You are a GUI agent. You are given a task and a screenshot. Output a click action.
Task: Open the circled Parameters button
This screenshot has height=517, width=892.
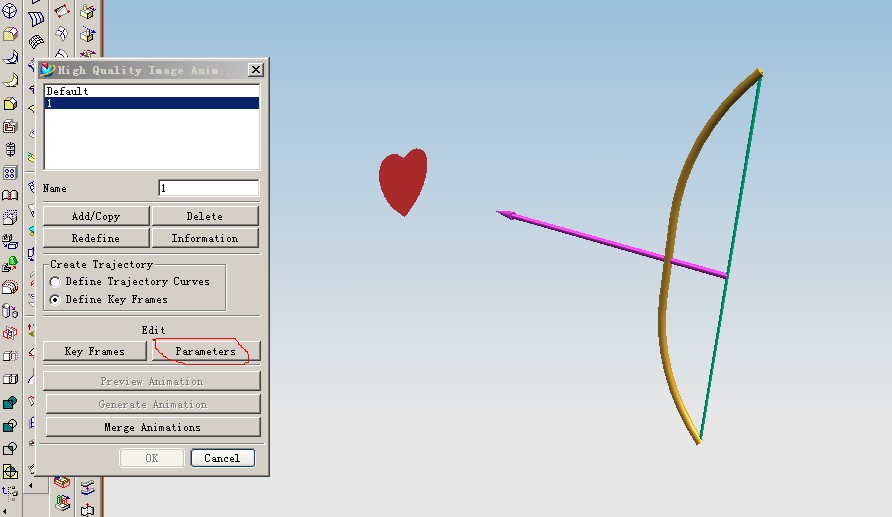(205, 352)
